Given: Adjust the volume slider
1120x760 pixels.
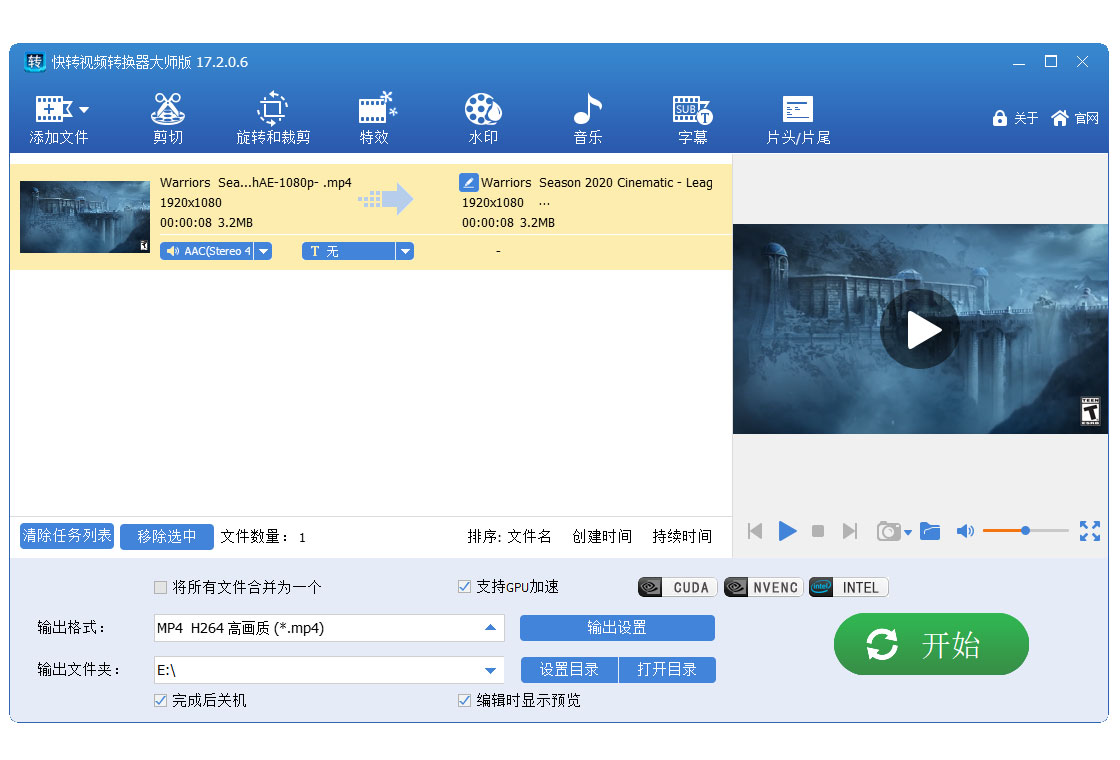Looking at the screenshot, I should 1025,531.
